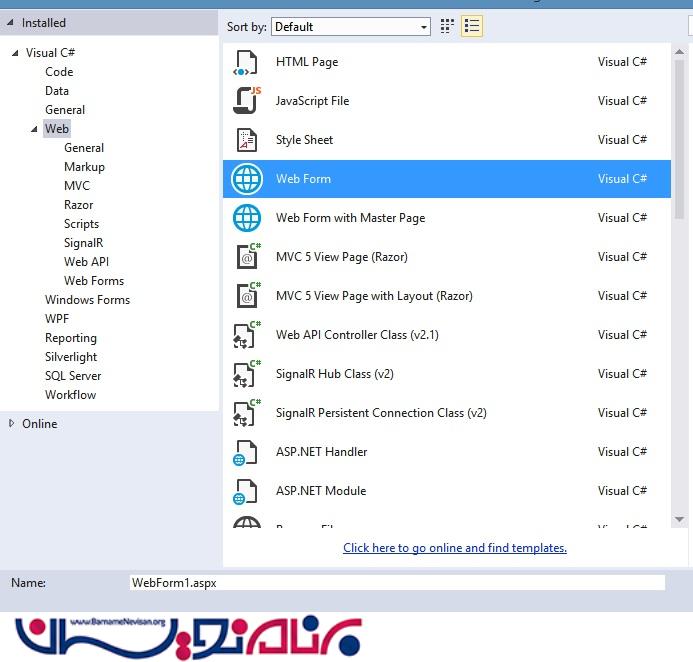The image size is (693, 662).
Task: Collapse the Installed section
Action: (11, 23)
